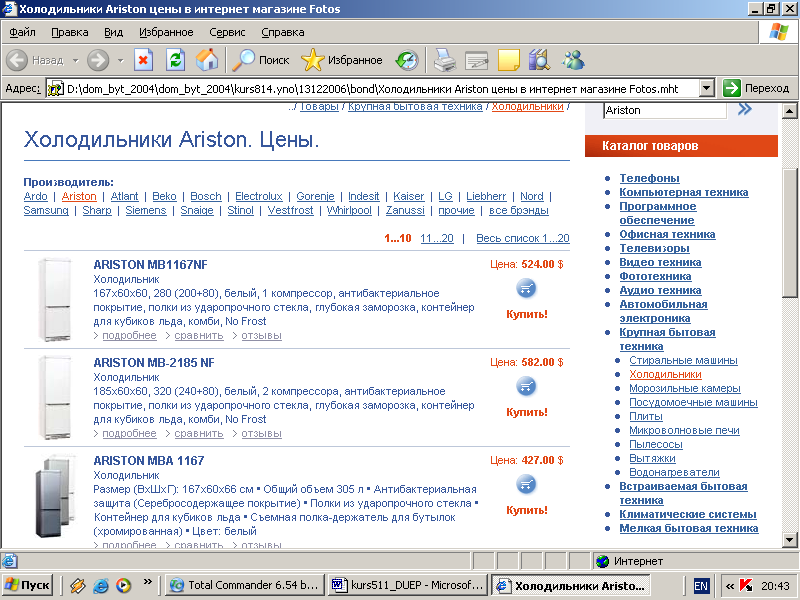The width and height of the screenshot is (800, 600).
Task: Go to results page 11...20
Action: pos(437,238)
